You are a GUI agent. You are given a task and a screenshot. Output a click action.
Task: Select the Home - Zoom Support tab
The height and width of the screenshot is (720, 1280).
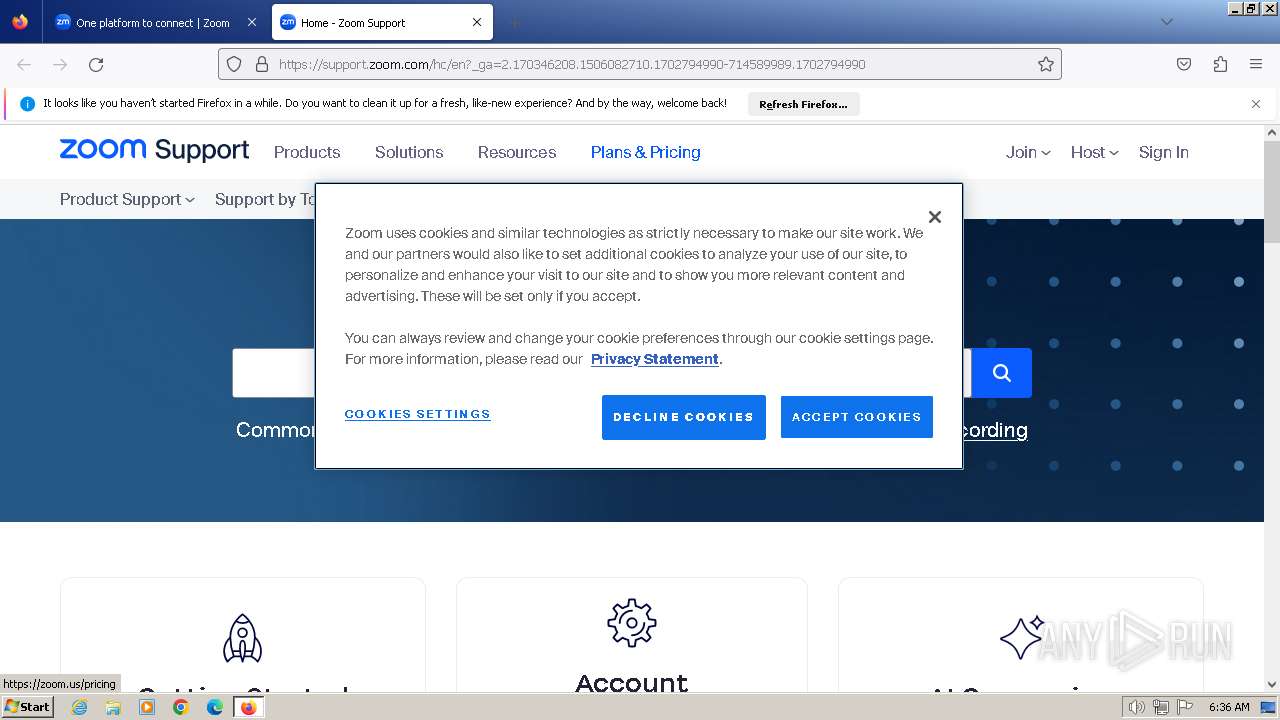[382, 22]
